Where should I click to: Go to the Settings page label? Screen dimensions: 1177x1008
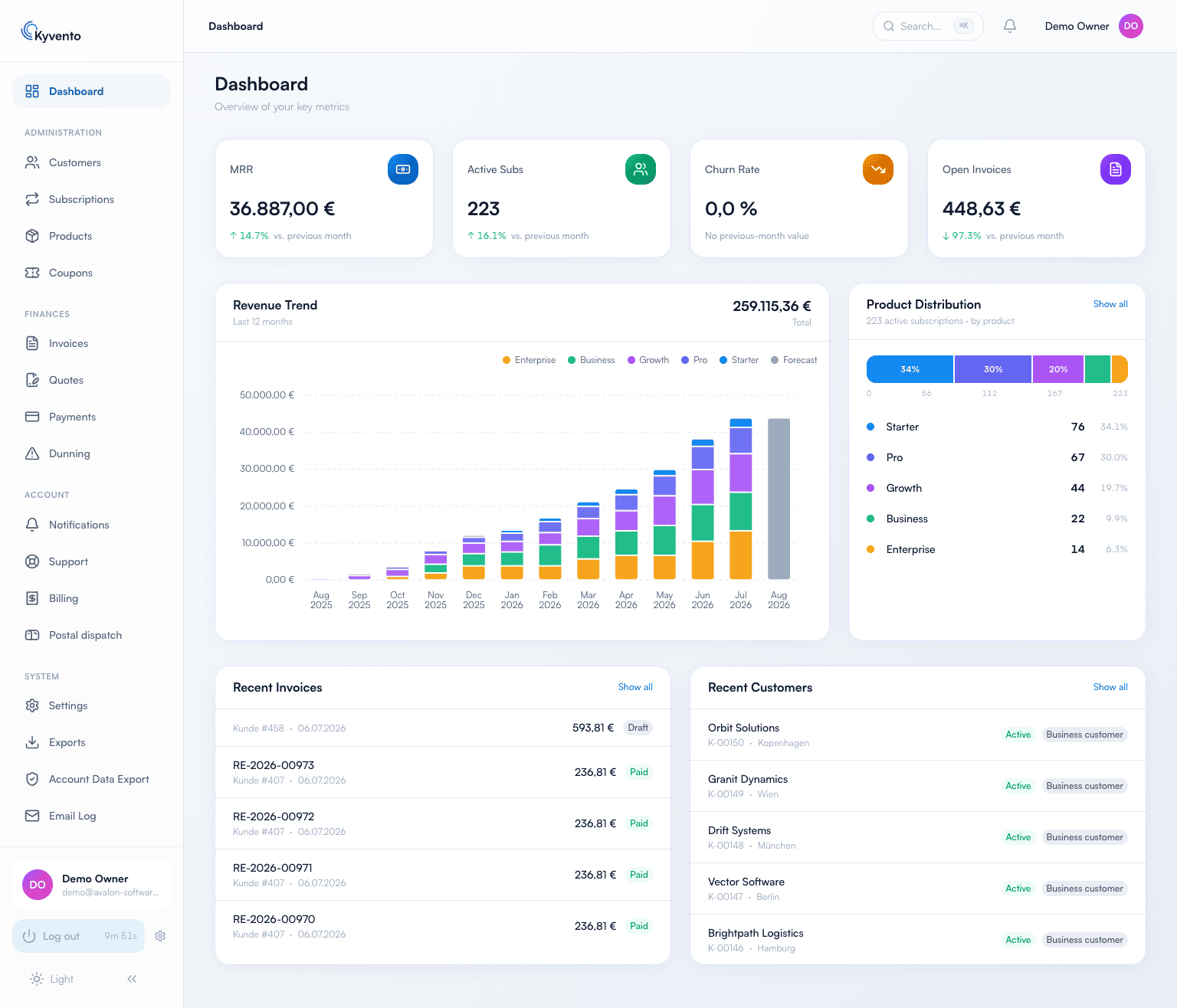point(68,705)
